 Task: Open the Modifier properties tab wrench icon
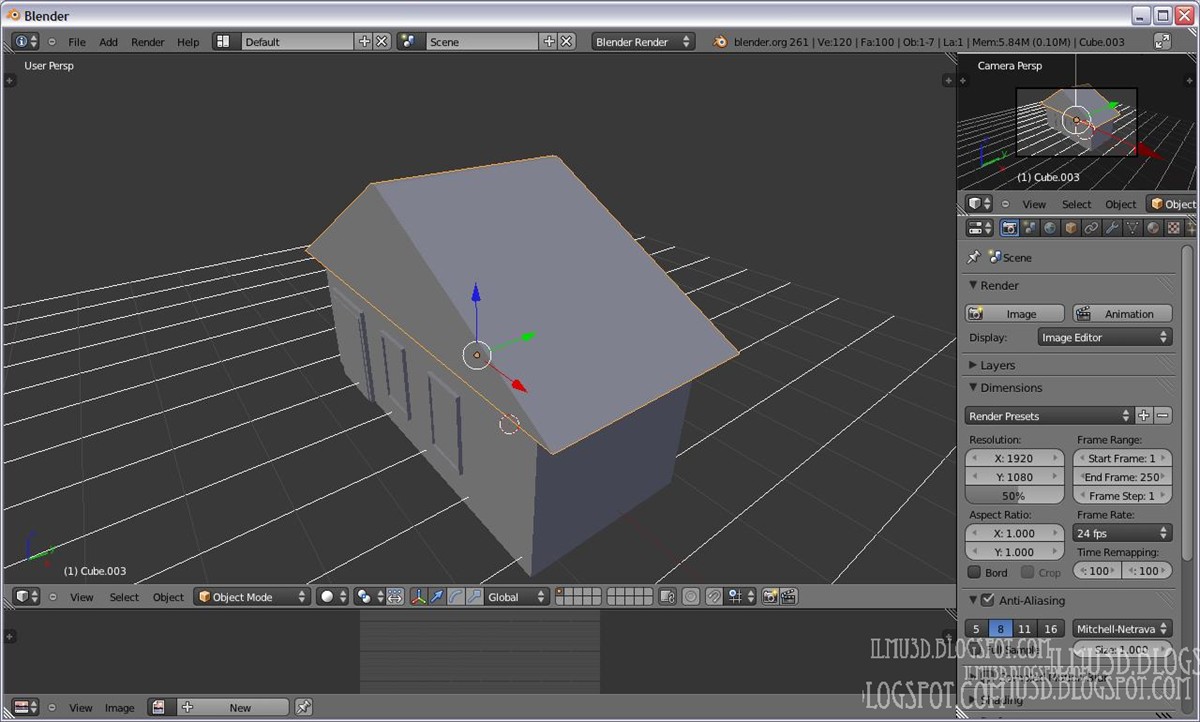(x=1110, y=227)
